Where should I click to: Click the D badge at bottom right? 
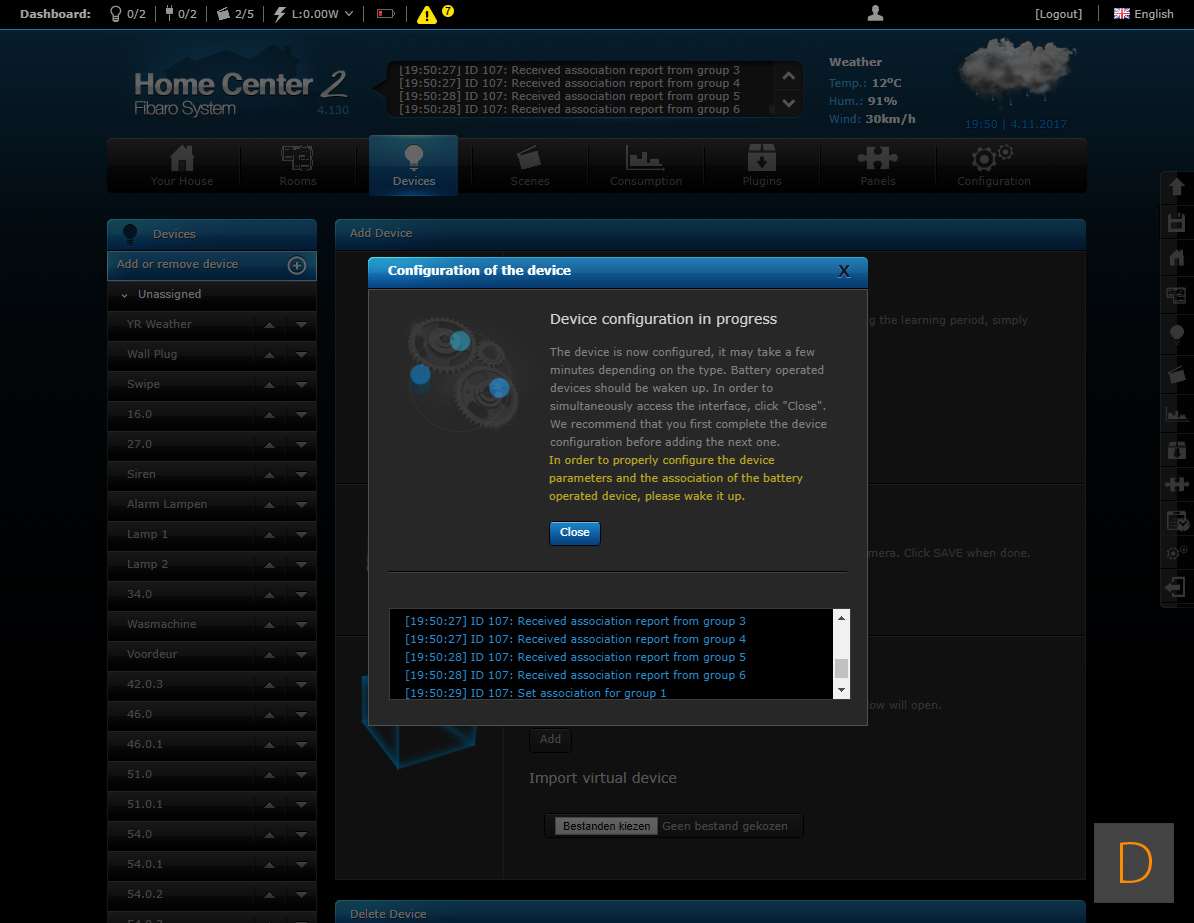pos(1134,863)
